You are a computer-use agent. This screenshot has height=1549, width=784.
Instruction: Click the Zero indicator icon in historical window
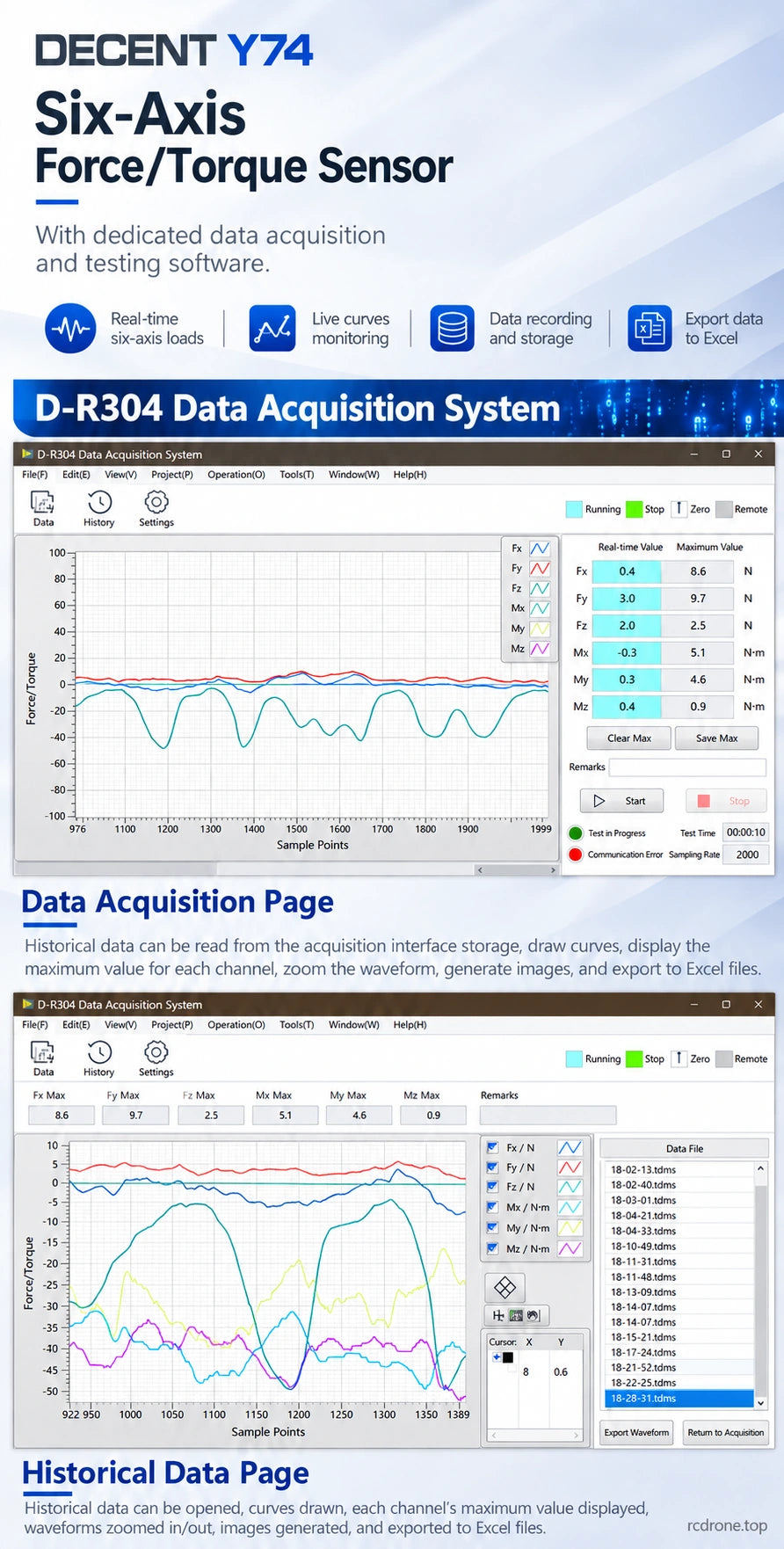[679, 1059]
